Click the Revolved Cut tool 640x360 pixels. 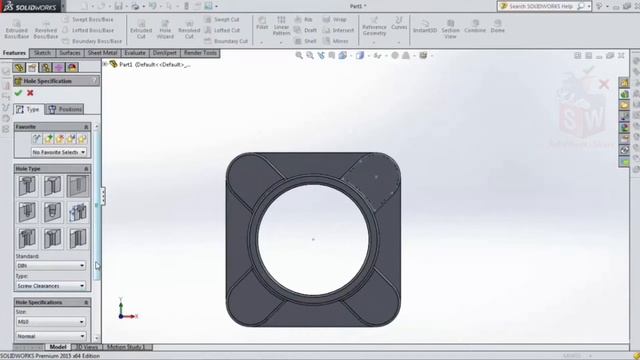(189, 29)
